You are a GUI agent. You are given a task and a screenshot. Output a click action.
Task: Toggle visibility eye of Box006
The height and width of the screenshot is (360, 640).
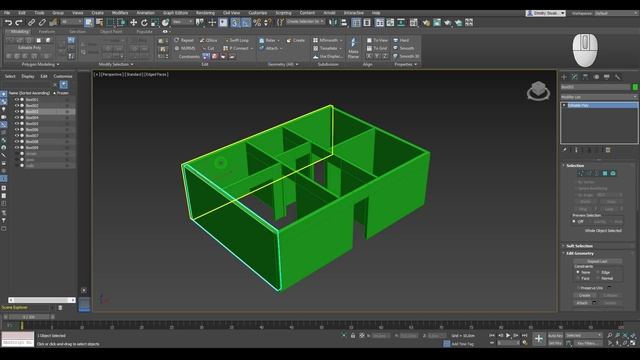pyautogui.click(x=17, y=129)
